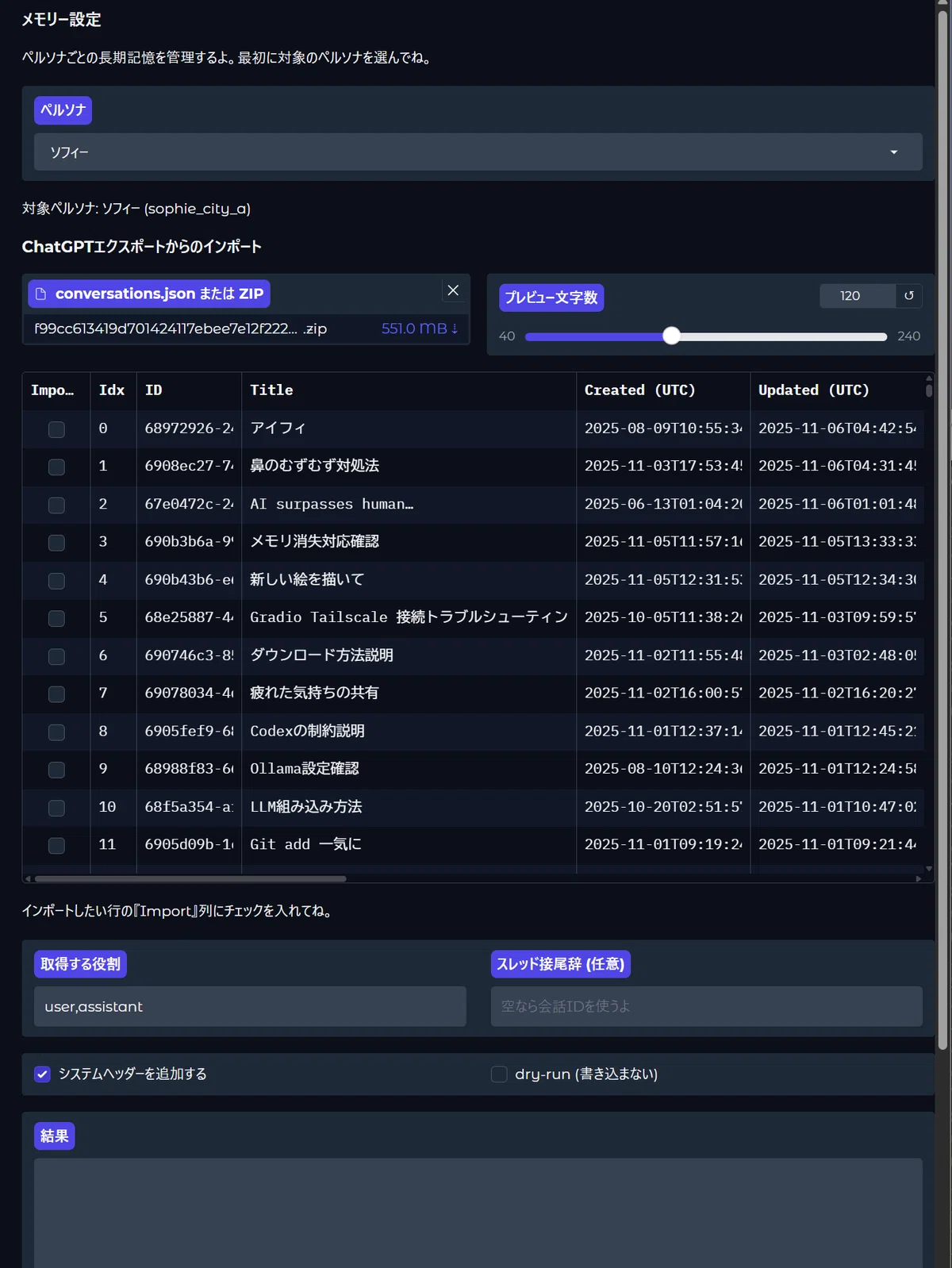Click the table horizontal scrollbar thumb
The width and height of the screenshot is (952, 1268).
190,878
